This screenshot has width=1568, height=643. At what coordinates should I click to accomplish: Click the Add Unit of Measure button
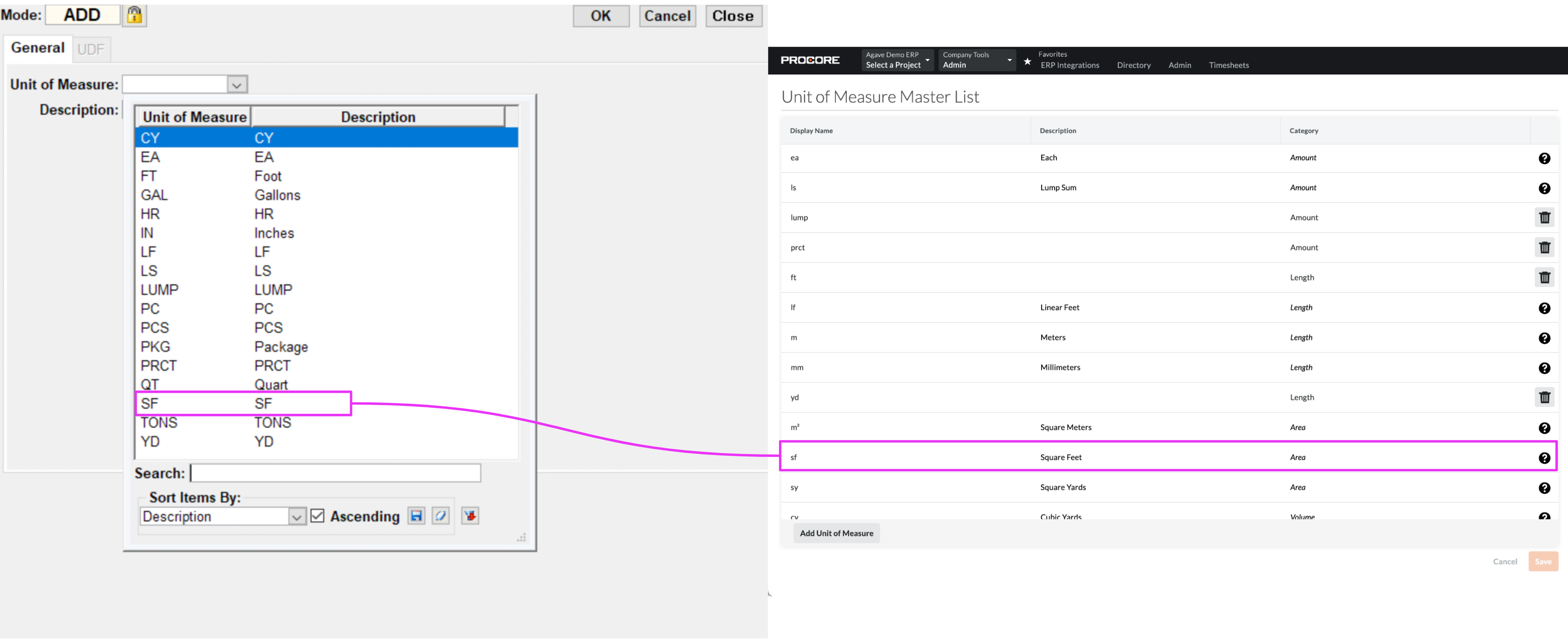pyautogui.click(x=836, y=533)
